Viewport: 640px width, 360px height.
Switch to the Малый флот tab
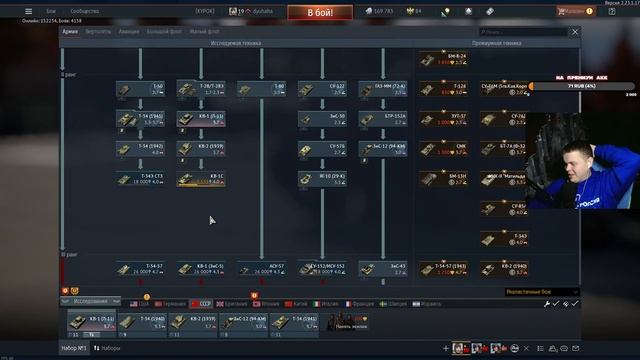pyautogui.click(x=204, y=31)
